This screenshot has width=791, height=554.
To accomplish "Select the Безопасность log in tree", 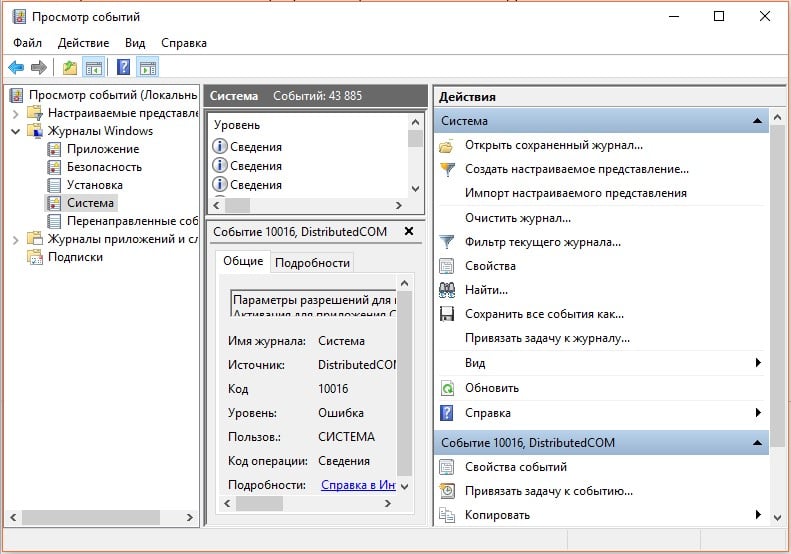I will point(104,167).
